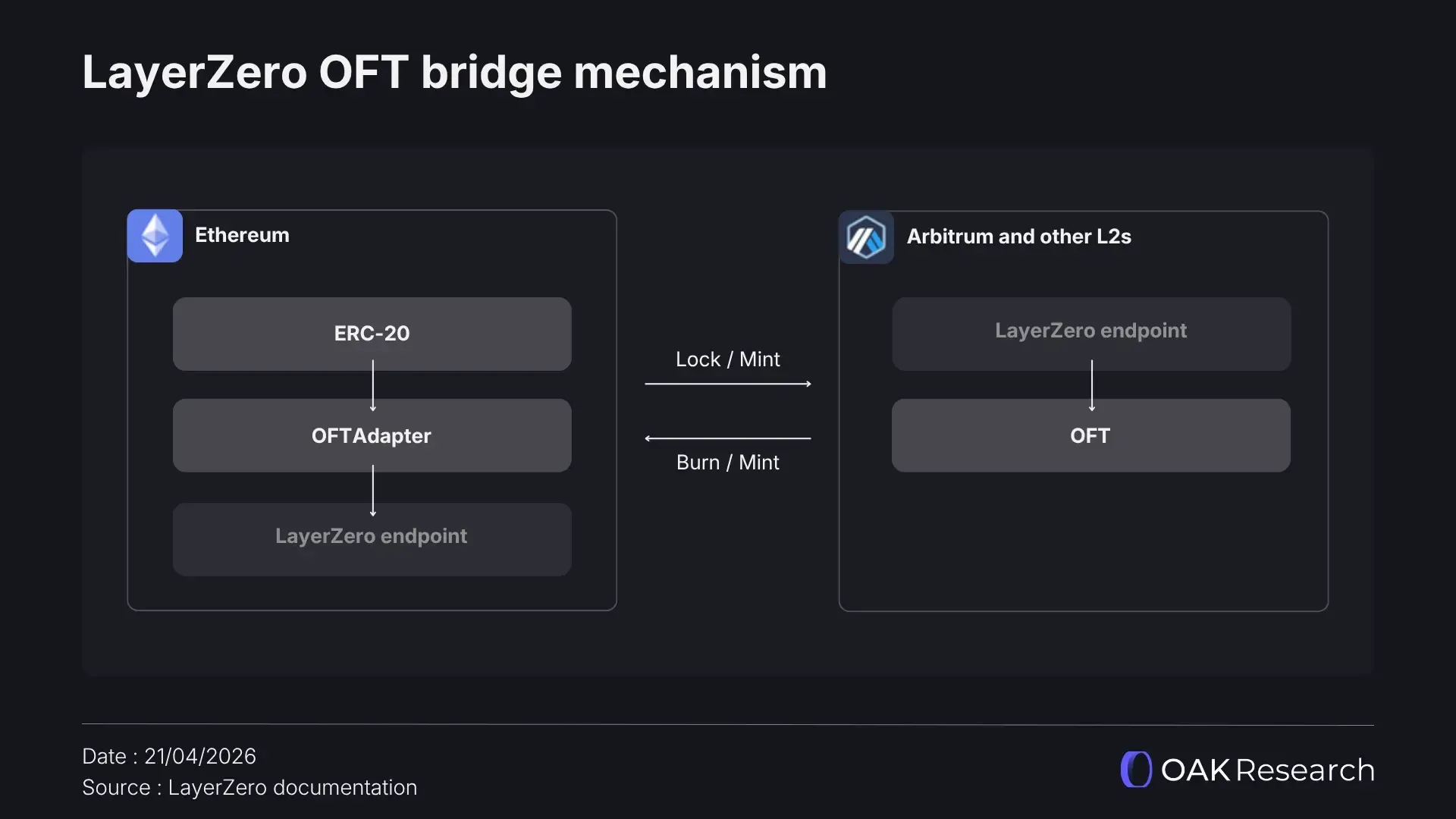
Task: Click the arrow above the OFT box
Action: point(1092,385)
